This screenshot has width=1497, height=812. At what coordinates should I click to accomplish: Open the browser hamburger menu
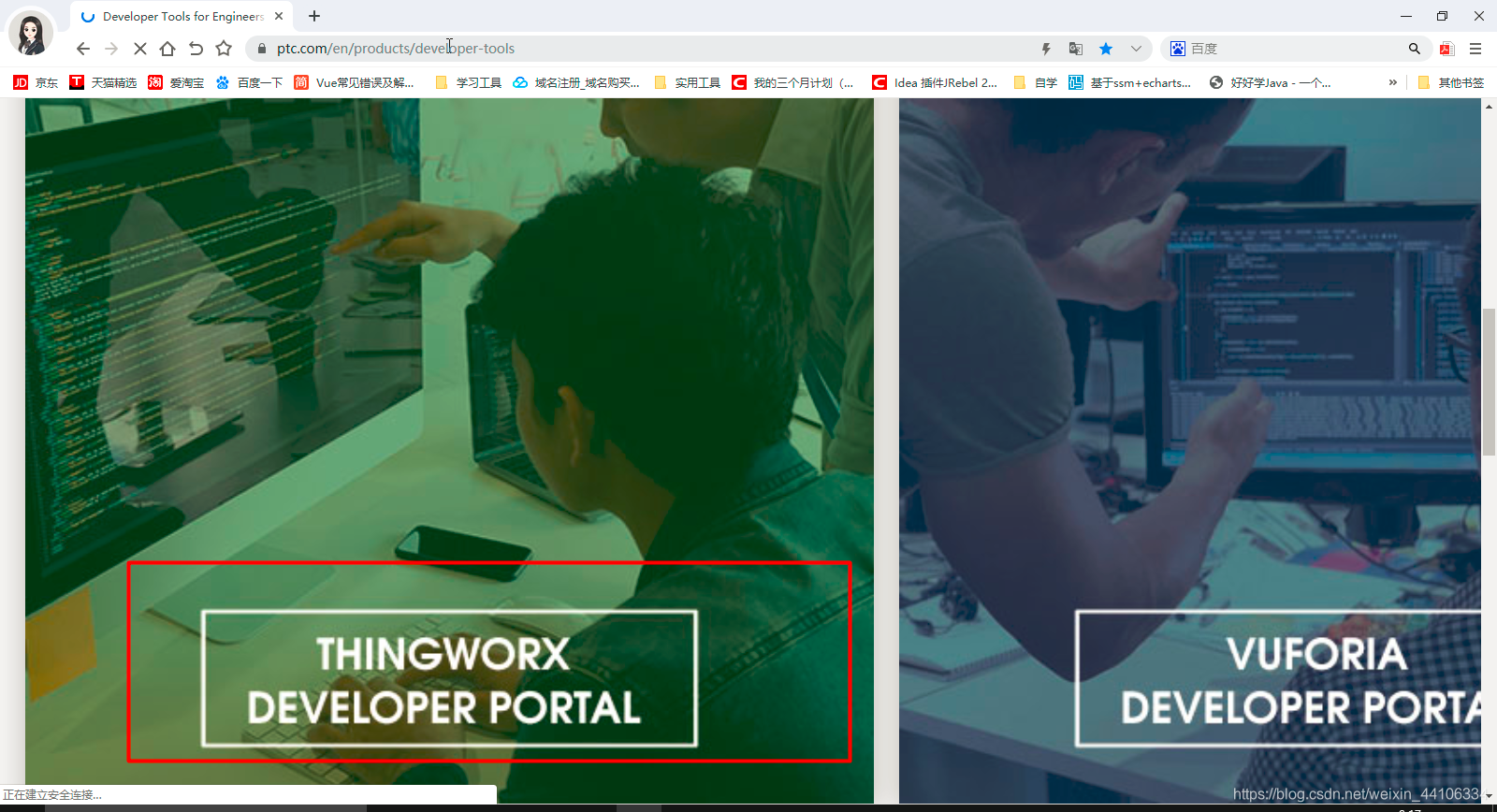[1475, 49]
